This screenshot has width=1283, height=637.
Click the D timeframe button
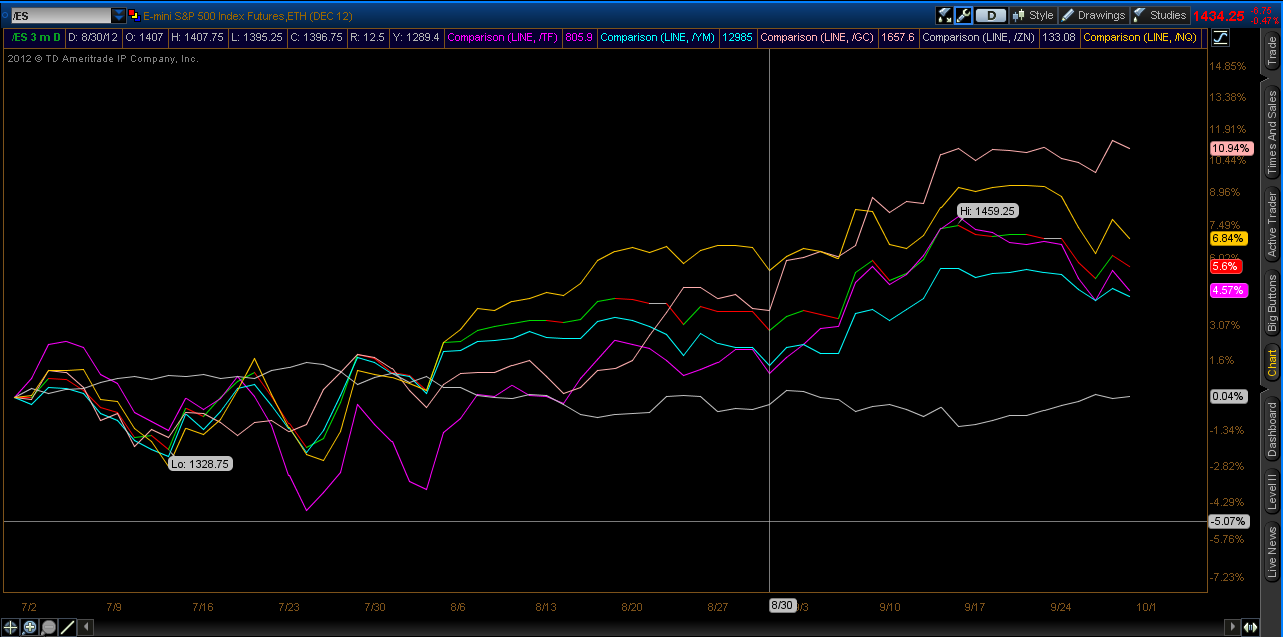(991, 15)
